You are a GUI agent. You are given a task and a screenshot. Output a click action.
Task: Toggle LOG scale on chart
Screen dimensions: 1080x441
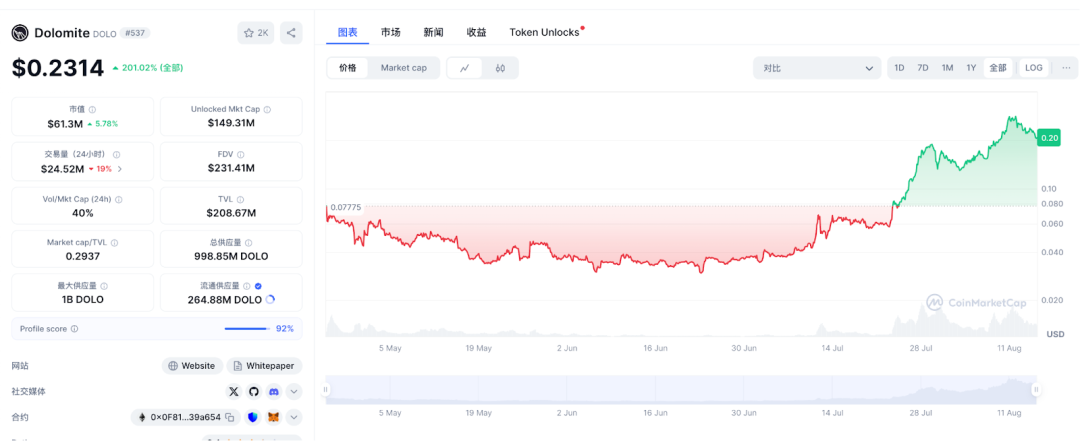[1034, 68]
